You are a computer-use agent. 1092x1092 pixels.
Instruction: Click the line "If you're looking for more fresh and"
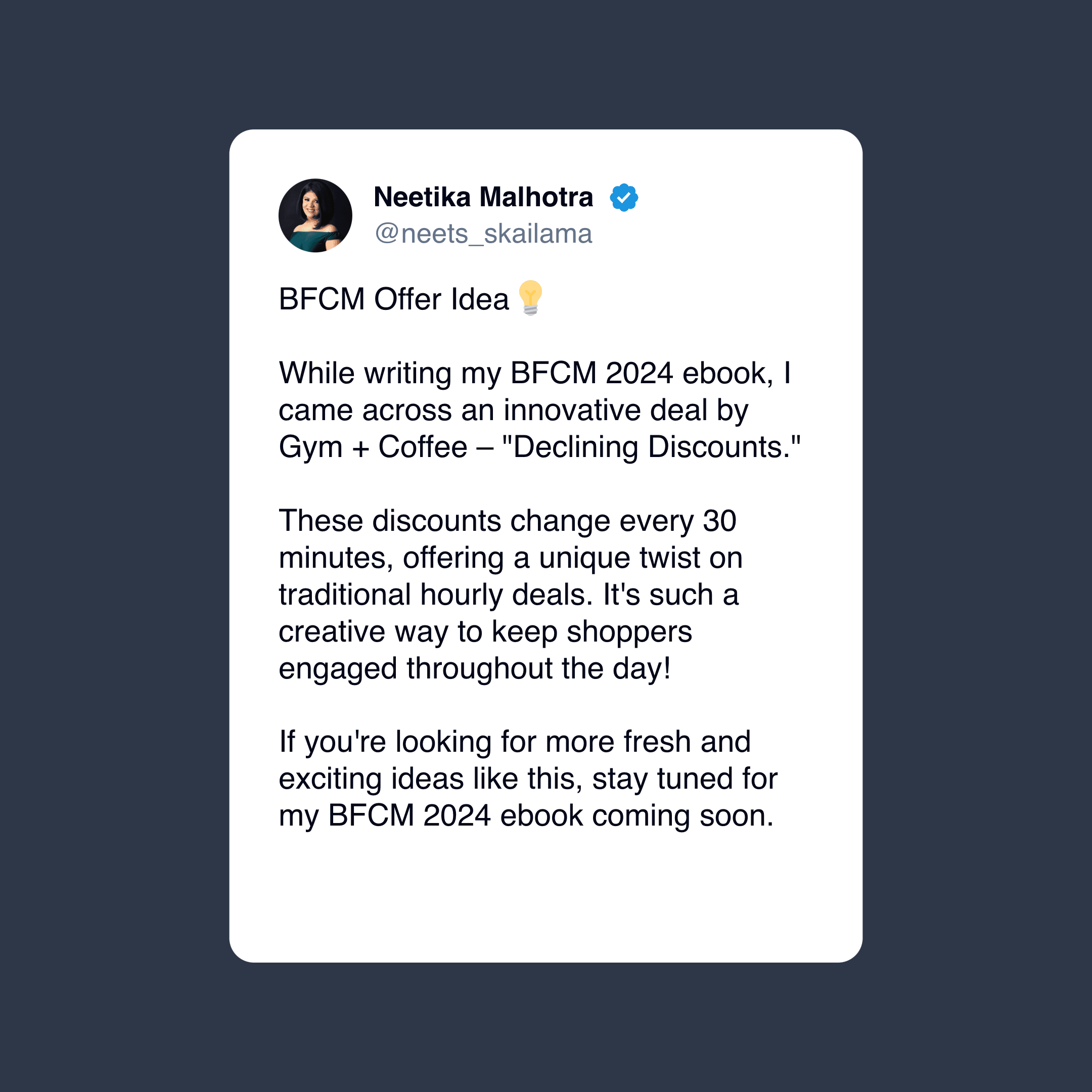pos(514,742)
